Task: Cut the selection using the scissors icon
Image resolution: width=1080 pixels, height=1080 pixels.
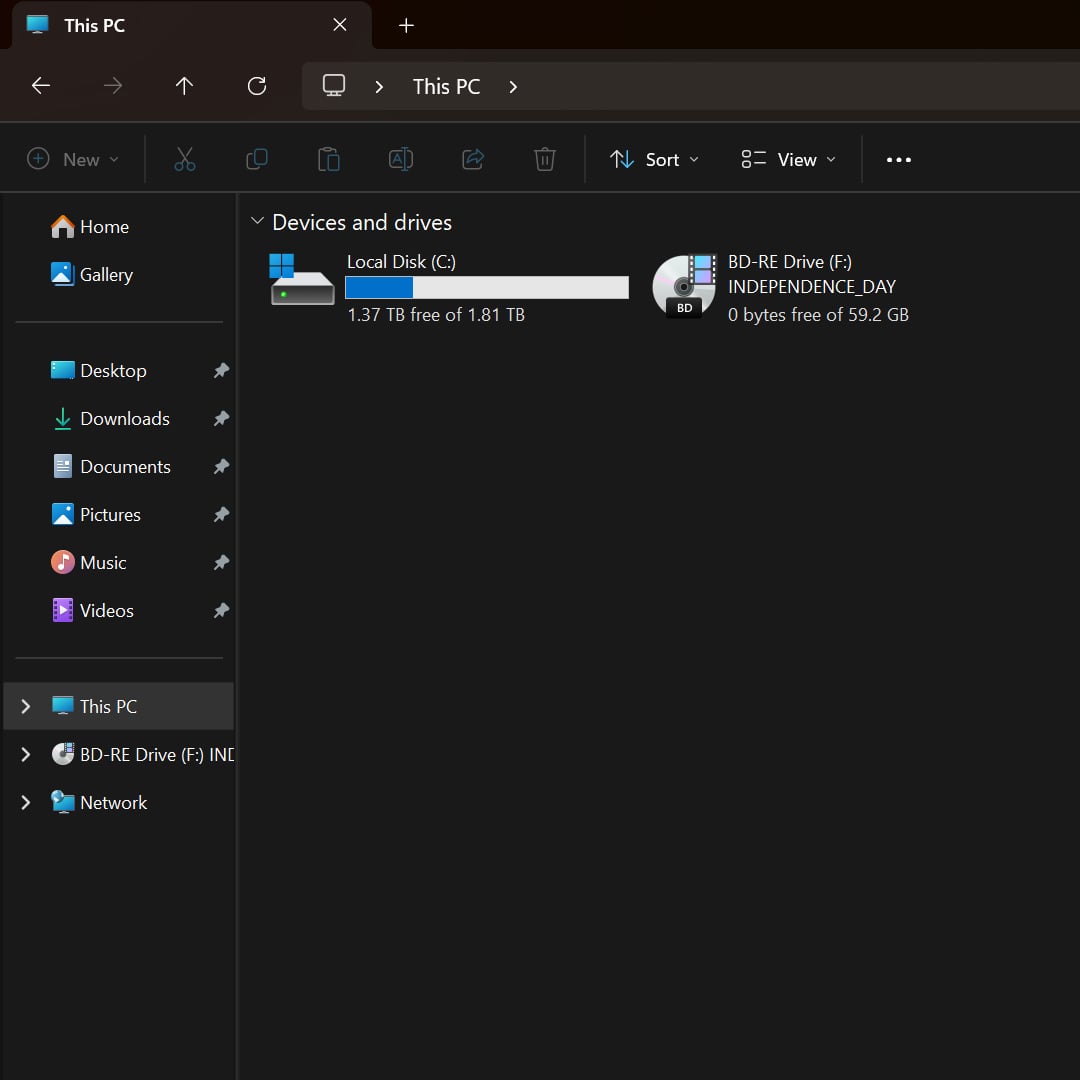Action: tap(184, 159)
